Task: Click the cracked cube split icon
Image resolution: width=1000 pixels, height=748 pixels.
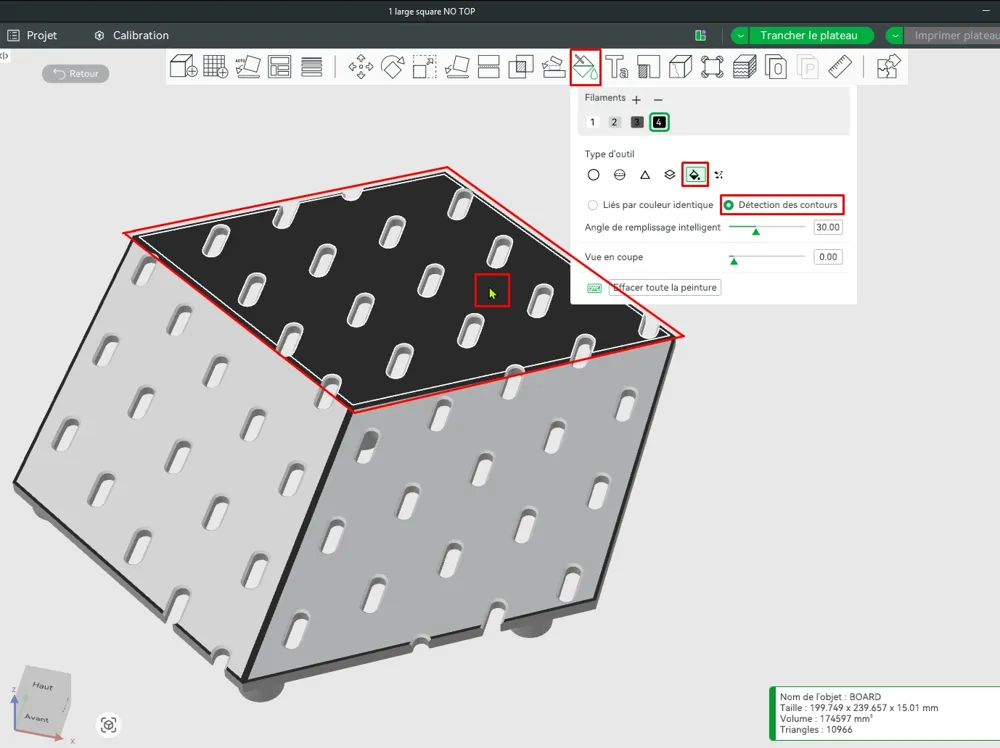Action: pos(680,66)
